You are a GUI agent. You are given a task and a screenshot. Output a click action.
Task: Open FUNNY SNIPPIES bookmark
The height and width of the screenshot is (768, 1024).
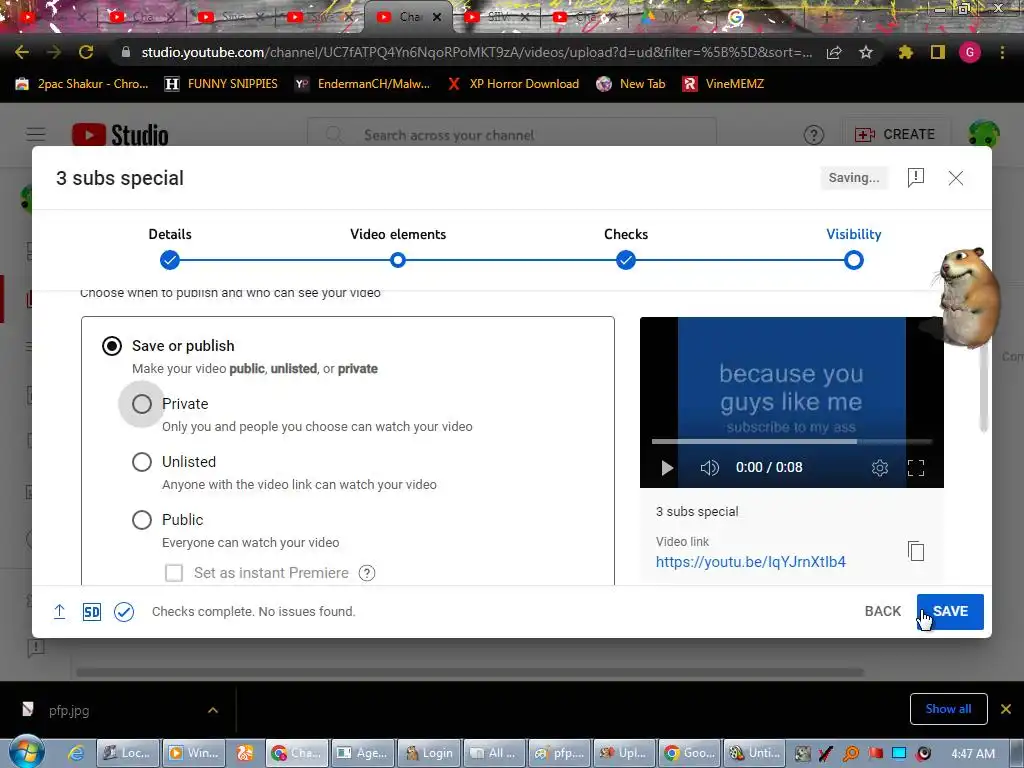pos(221,84)
